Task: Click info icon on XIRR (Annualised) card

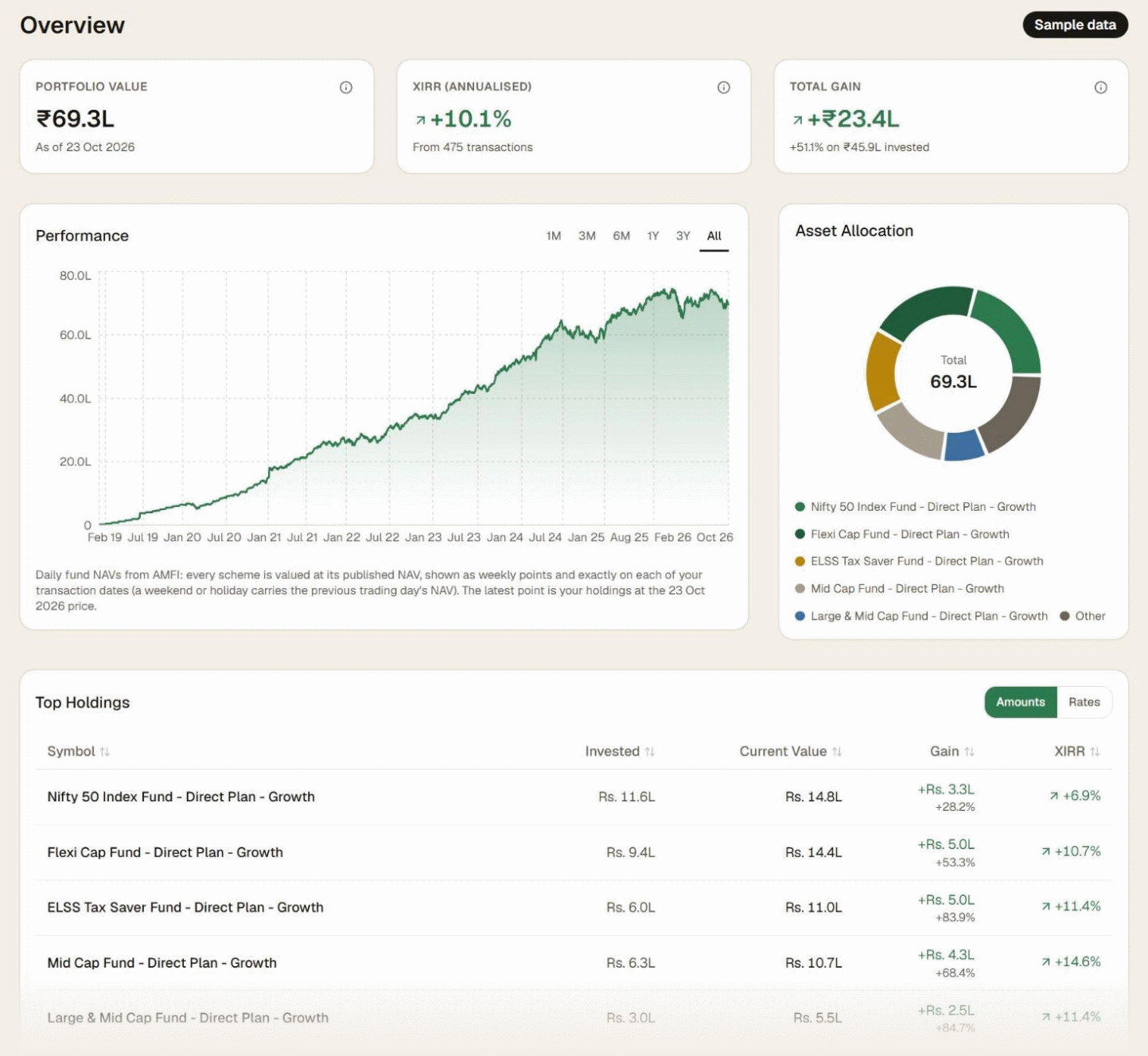Action: pyautogui.click(x=724, y=88)
